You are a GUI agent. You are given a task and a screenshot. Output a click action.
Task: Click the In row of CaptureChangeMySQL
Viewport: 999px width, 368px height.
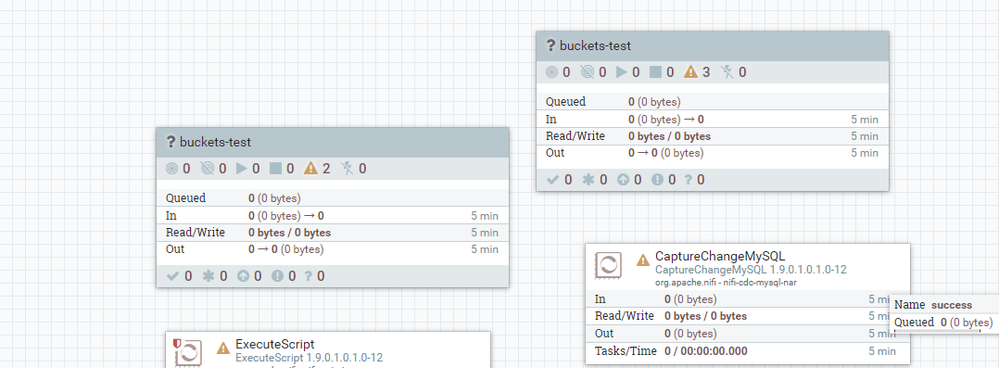[x=748, y=299]
